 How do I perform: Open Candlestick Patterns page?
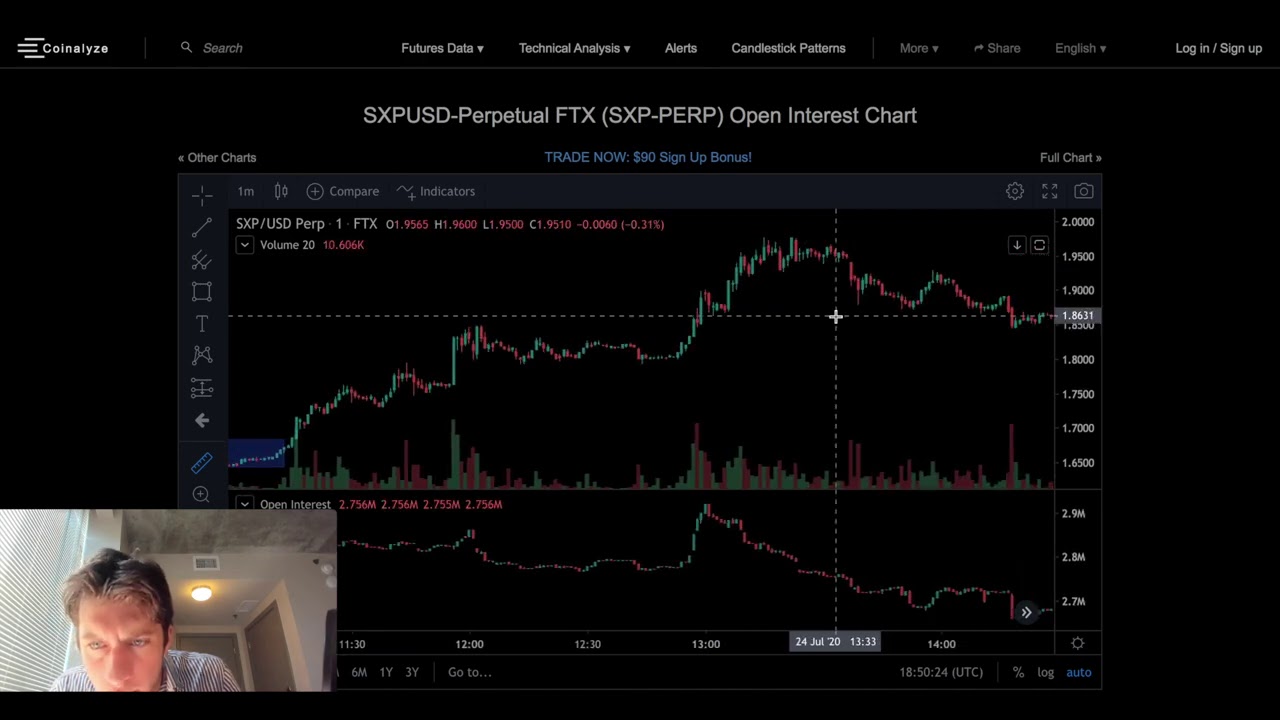point(788,48)
